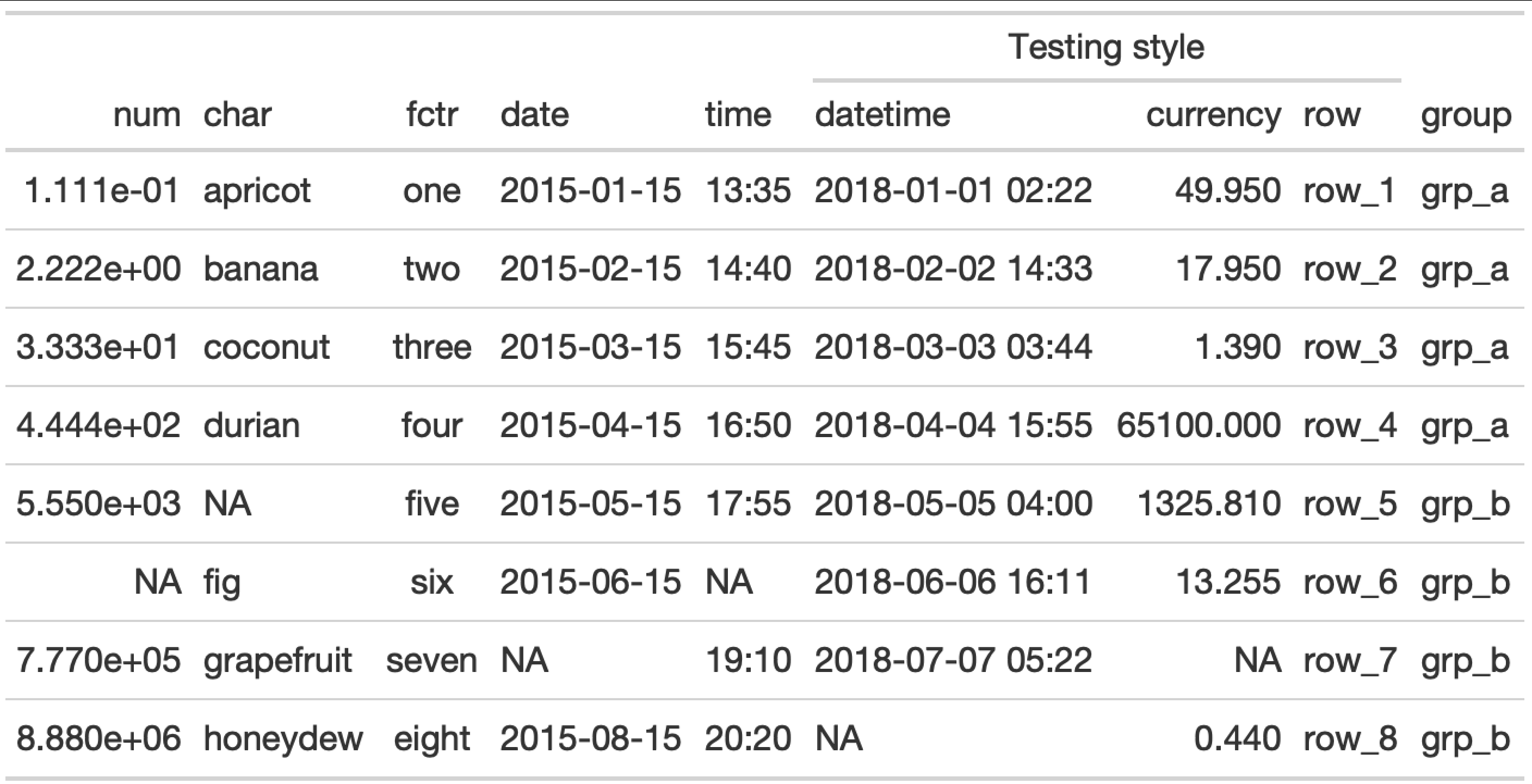Click the date 2015-08-15
The height and width of the screenshot is (784, 1532).
(x=591, y=739)
